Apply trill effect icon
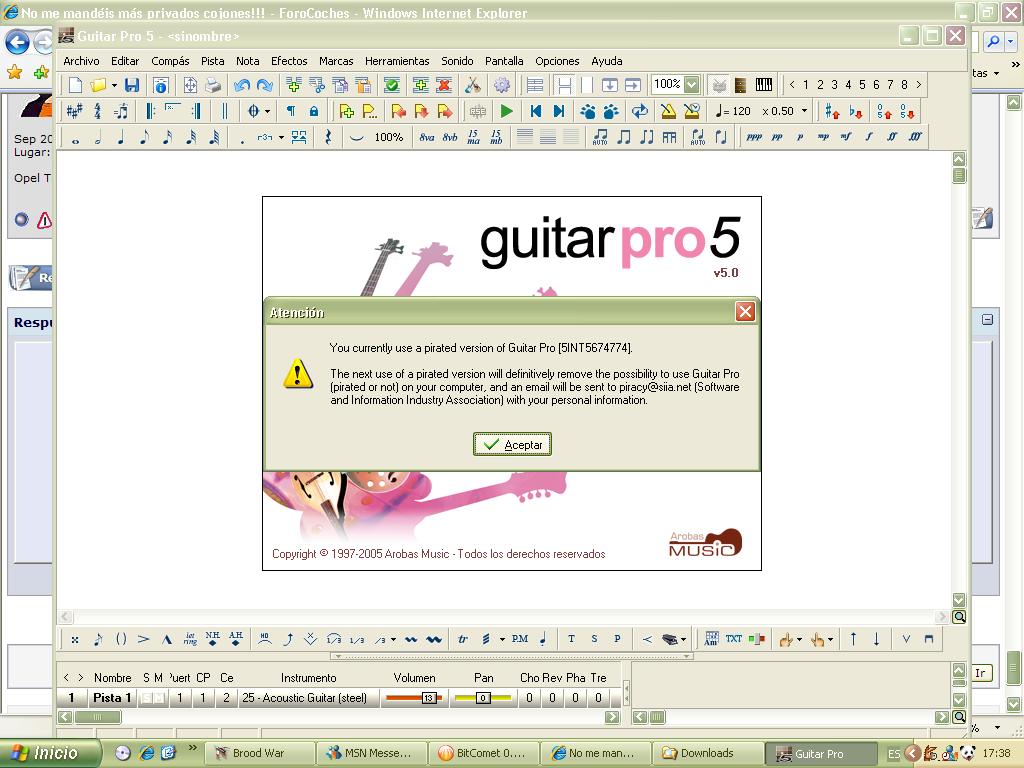This screenshot has width=1024, height=768. click(463, 639)
